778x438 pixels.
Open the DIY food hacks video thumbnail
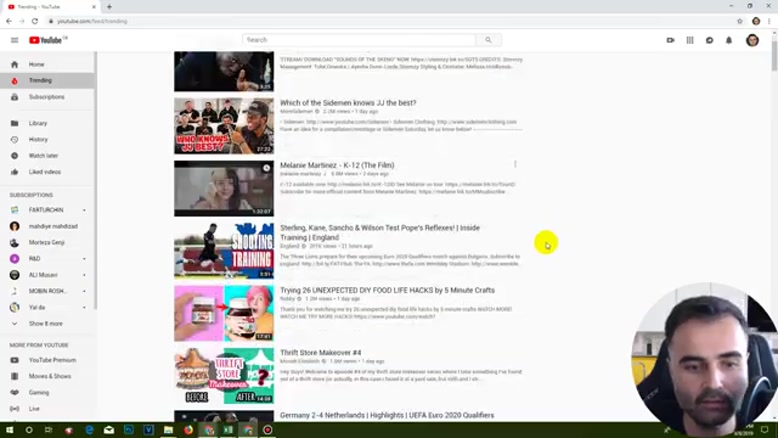(x=224, y=313)
